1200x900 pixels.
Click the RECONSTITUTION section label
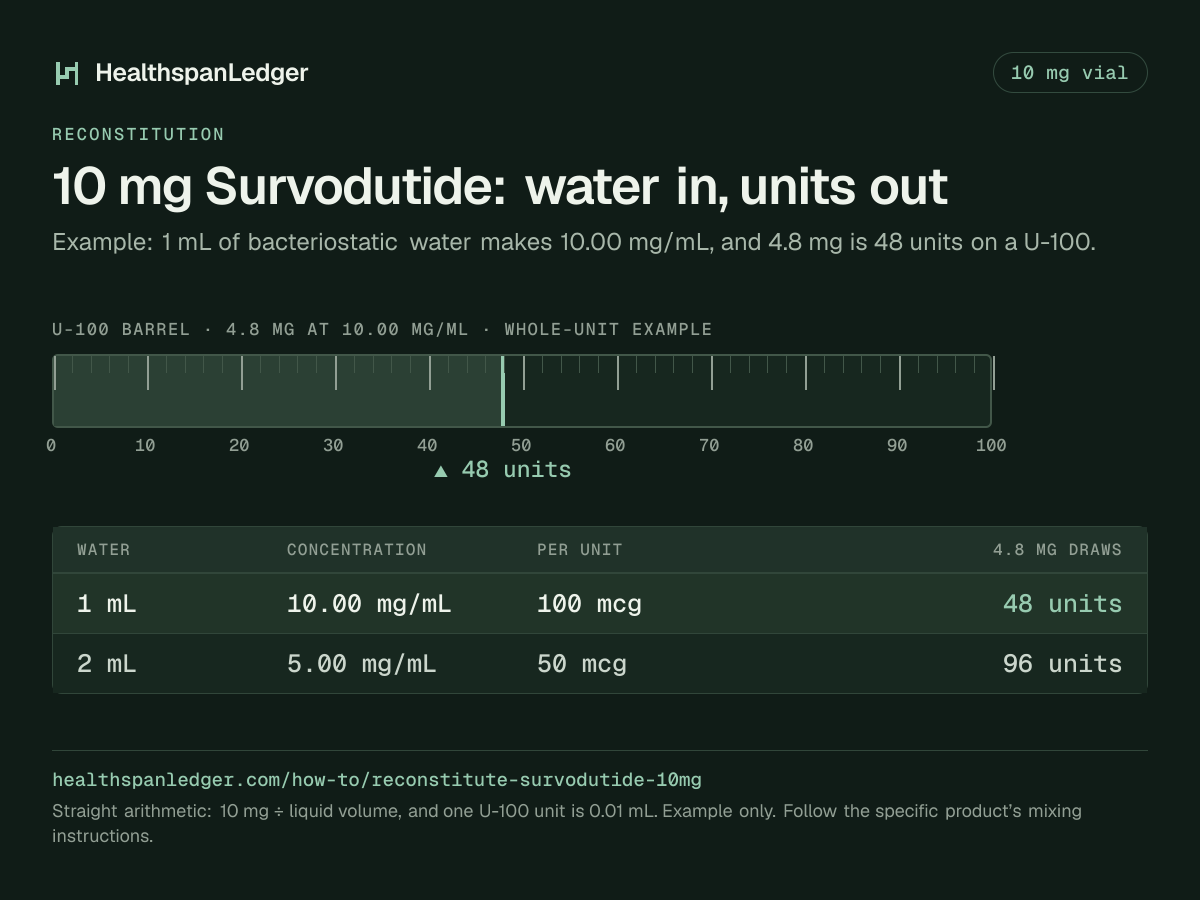(138, 134)
